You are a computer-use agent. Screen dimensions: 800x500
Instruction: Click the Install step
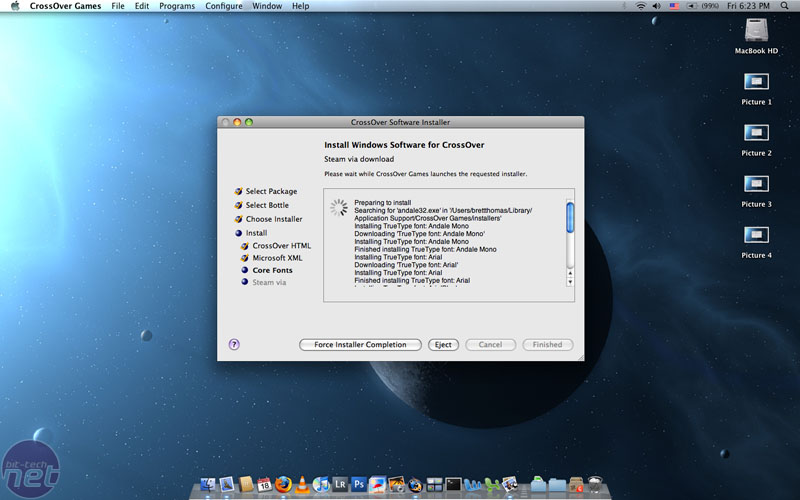point(251,233)
